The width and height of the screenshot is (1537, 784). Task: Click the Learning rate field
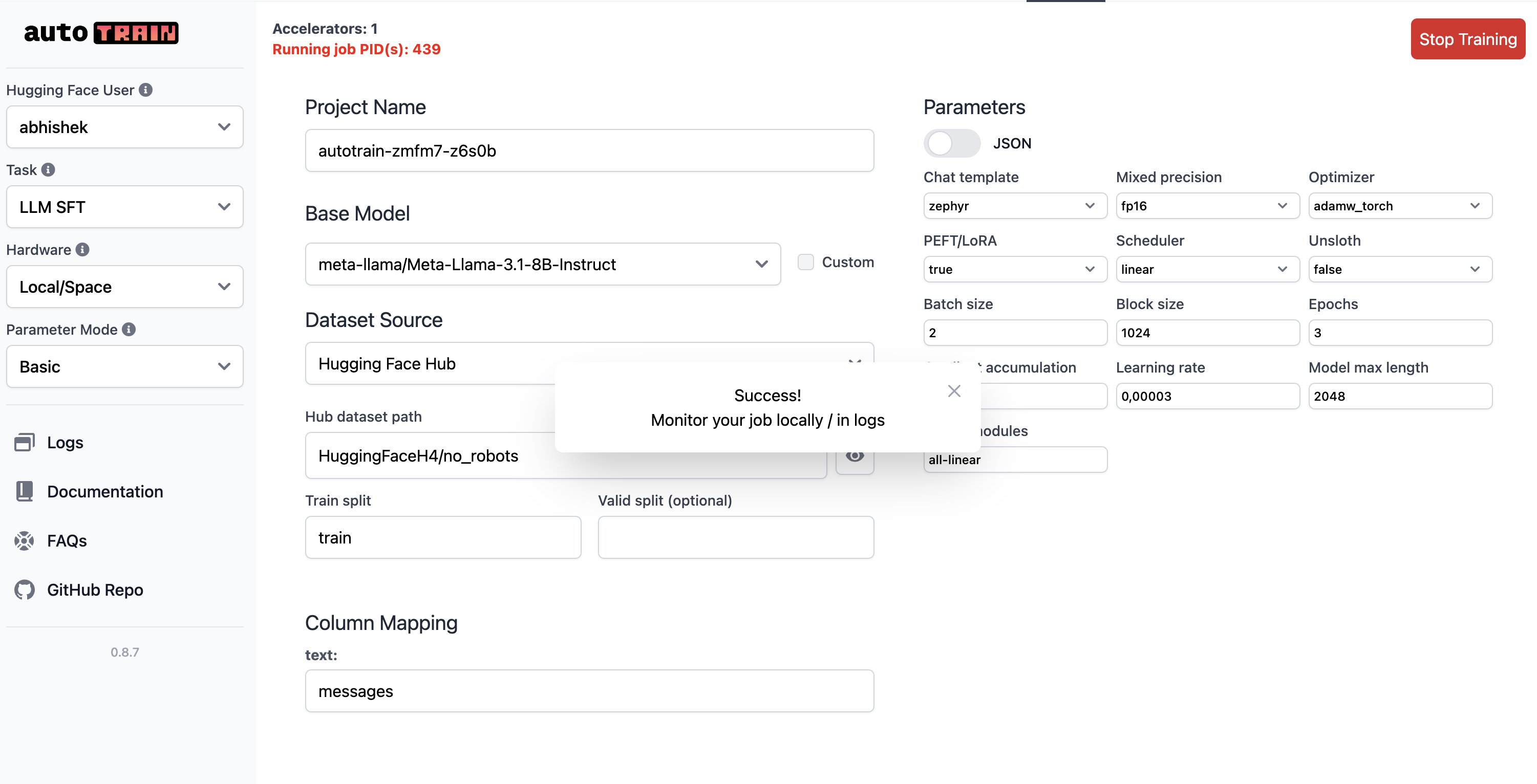(x=1208, y=396)
